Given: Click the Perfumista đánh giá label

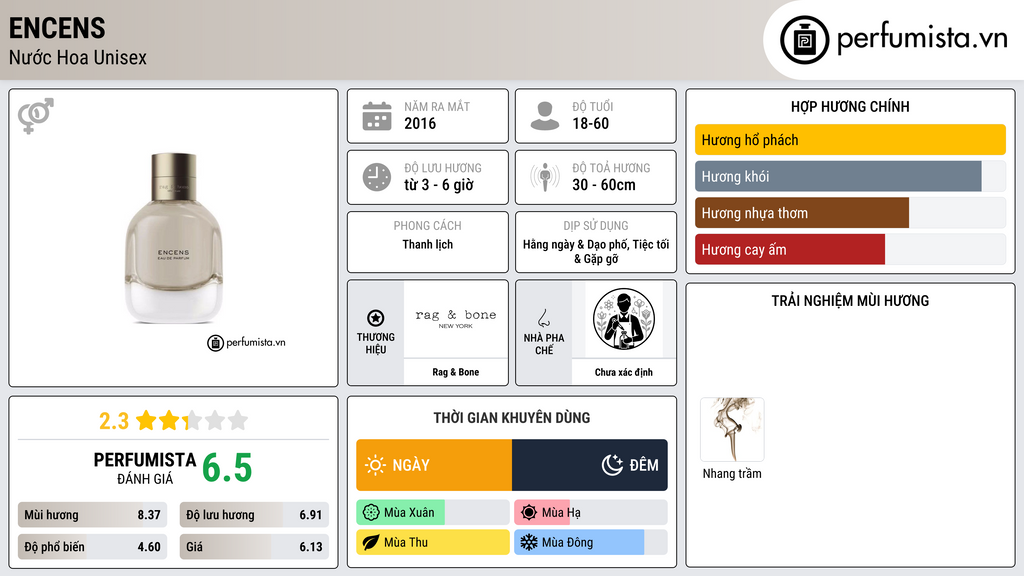Looking at the screenshot, I should pyautogui.click(x=145, y=469).
